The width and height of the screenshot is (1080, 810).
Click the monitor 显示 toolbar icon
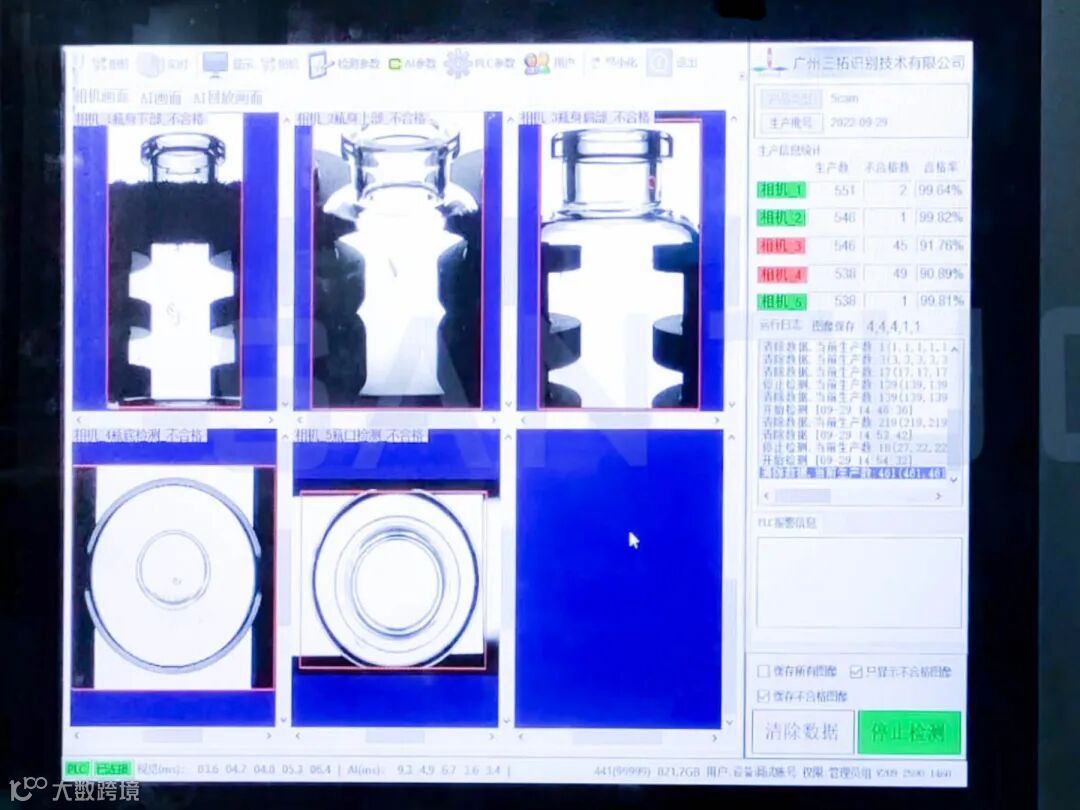(x=214, y=64)
